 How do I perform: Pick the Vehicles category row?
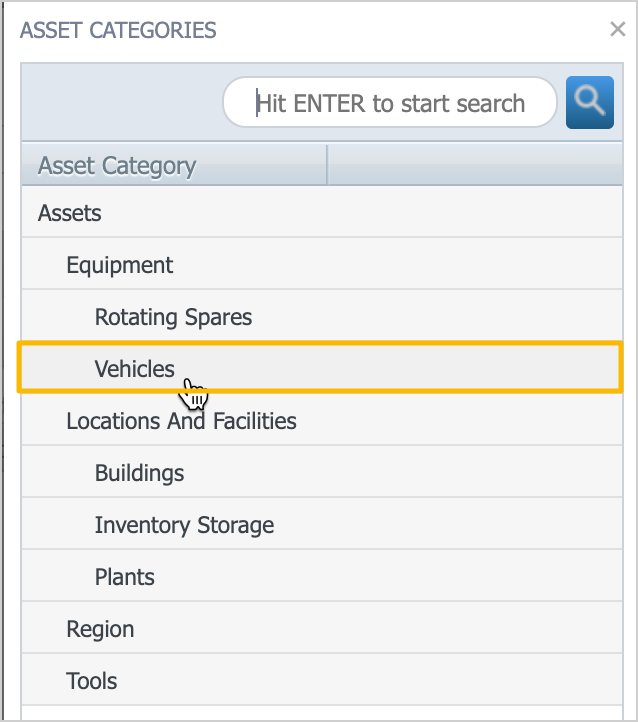click(135, 369)
